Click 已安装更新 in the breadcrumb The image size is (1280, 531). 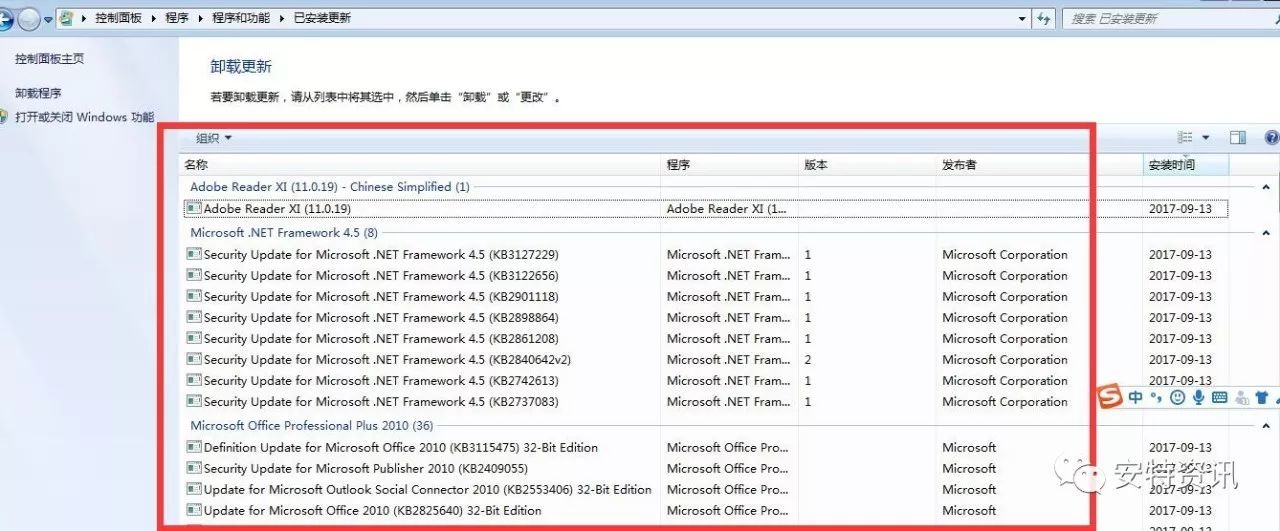tap(322, 18)
